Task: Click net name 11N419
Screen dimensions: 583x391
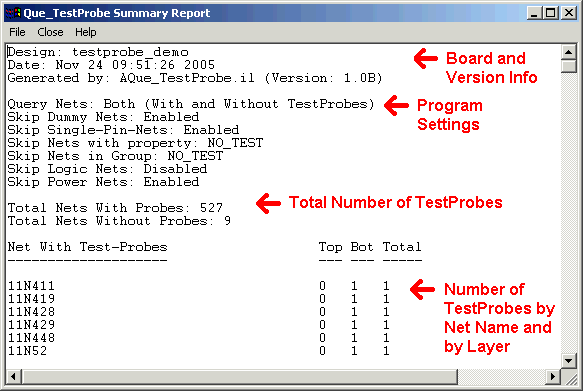Action: (32, 299)
